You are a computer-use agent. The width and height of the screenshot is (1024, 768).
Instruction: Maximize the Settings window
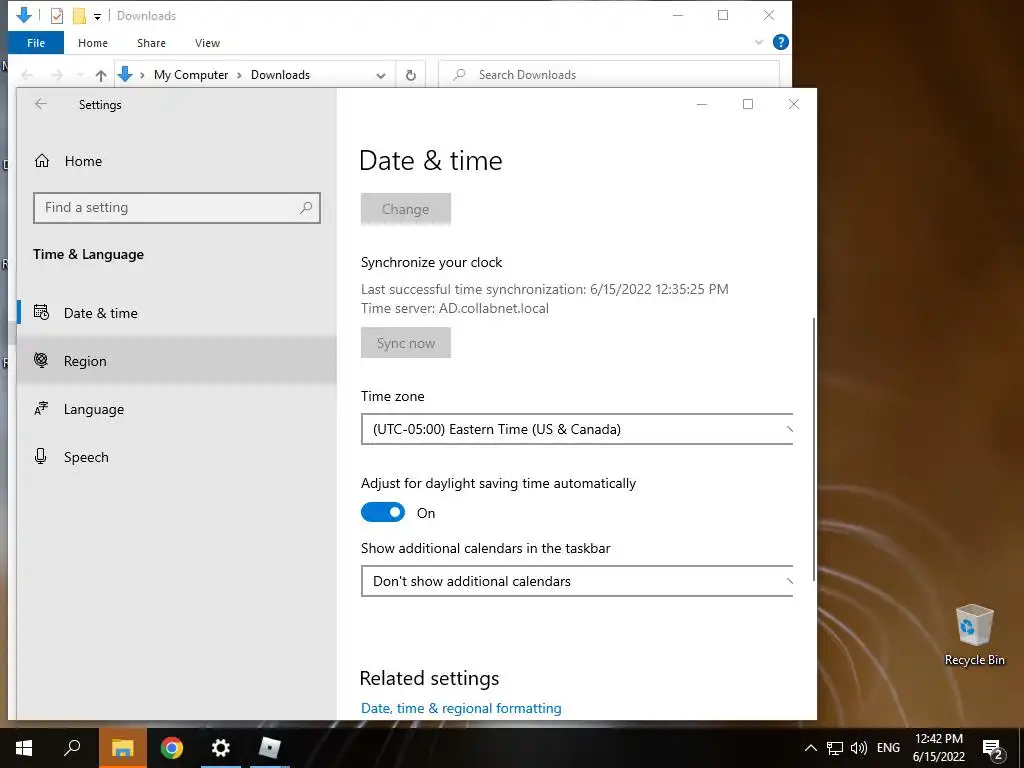[x=748, y=104]
